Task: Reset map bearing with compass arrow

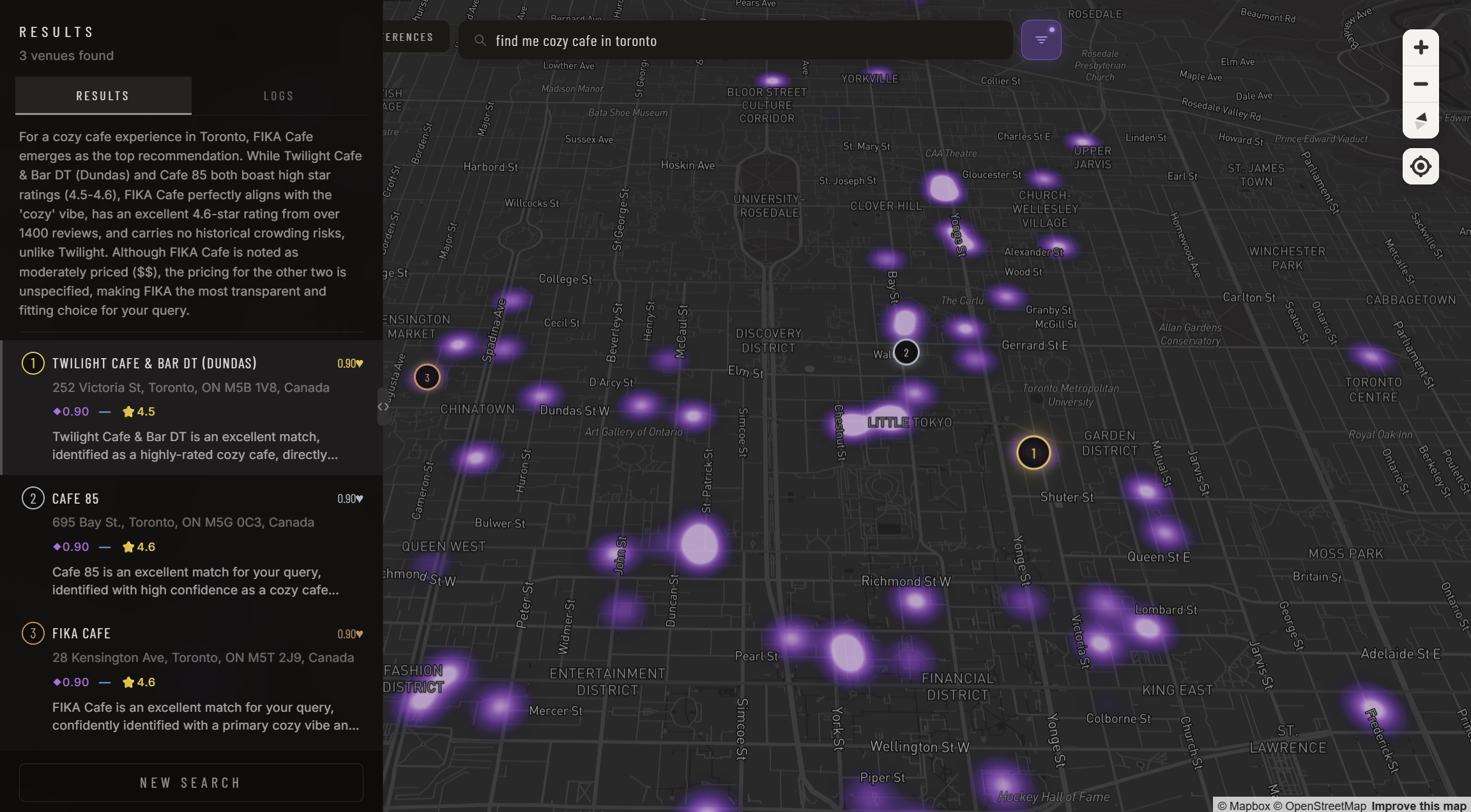Action: pos(1421,121)
